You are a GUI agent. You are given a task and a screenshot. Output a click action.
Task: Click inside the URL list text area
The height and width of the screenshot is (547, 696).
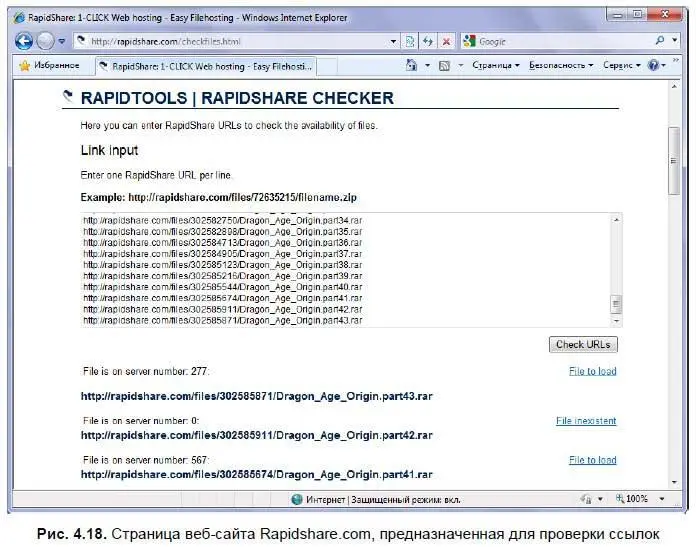click(340, 269)
